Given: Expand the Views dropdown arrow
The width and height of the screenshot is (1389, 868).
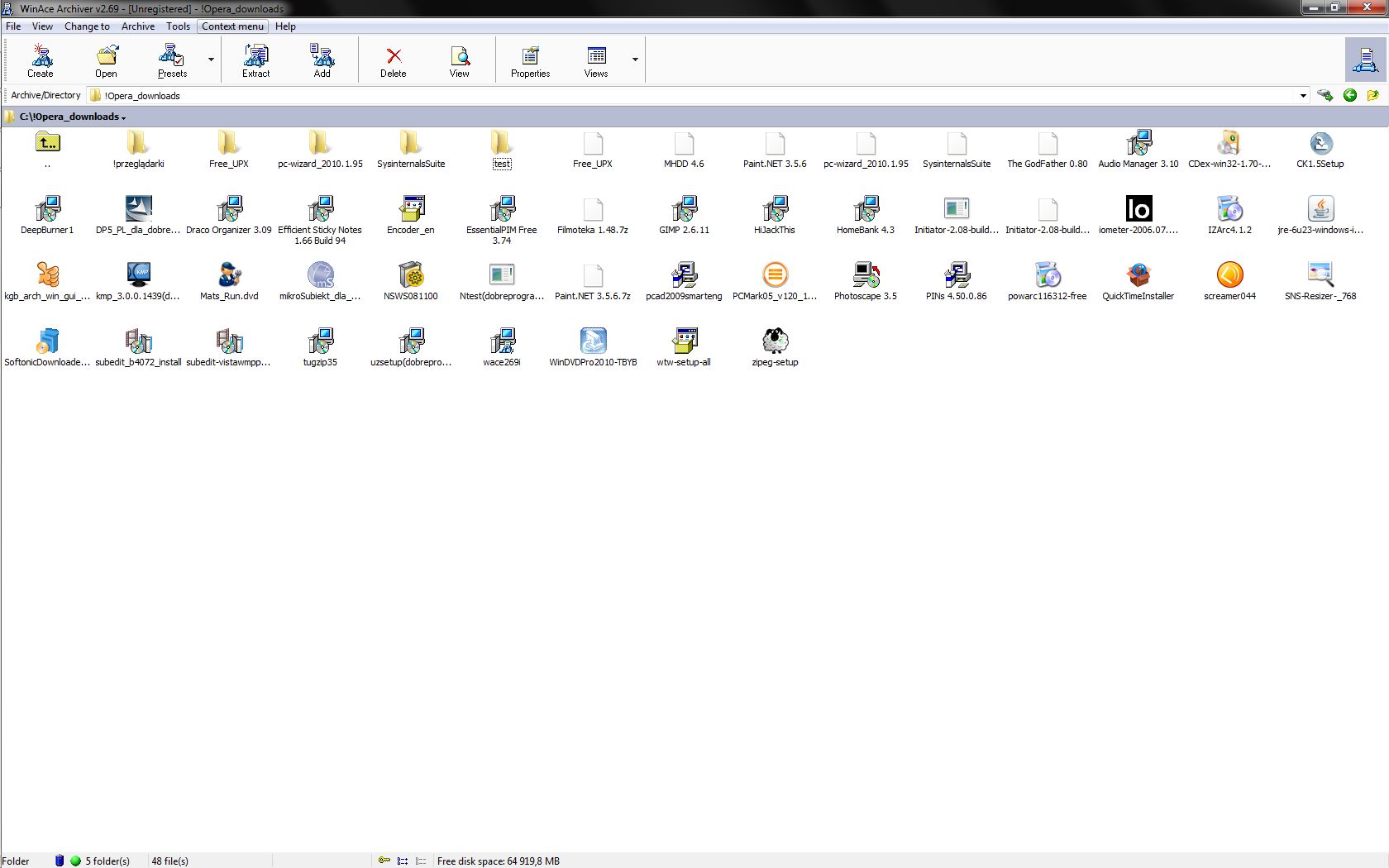Looking at the screenshot, I should (635, 60).
